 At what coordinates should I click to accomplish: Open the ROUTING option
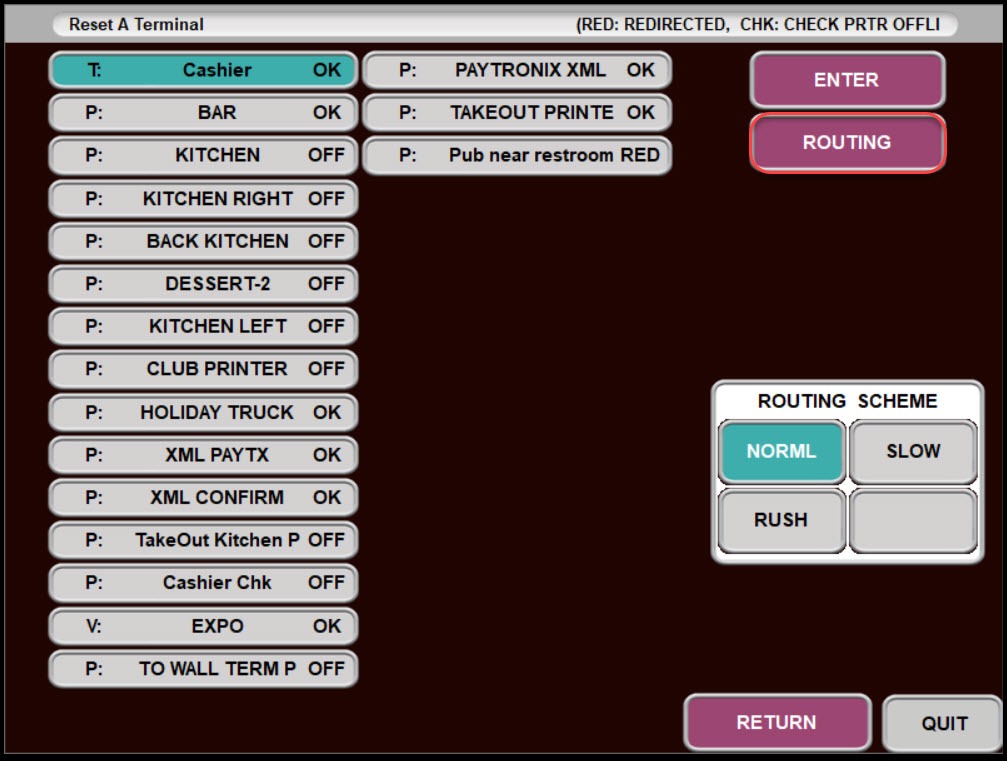(847, 143)
